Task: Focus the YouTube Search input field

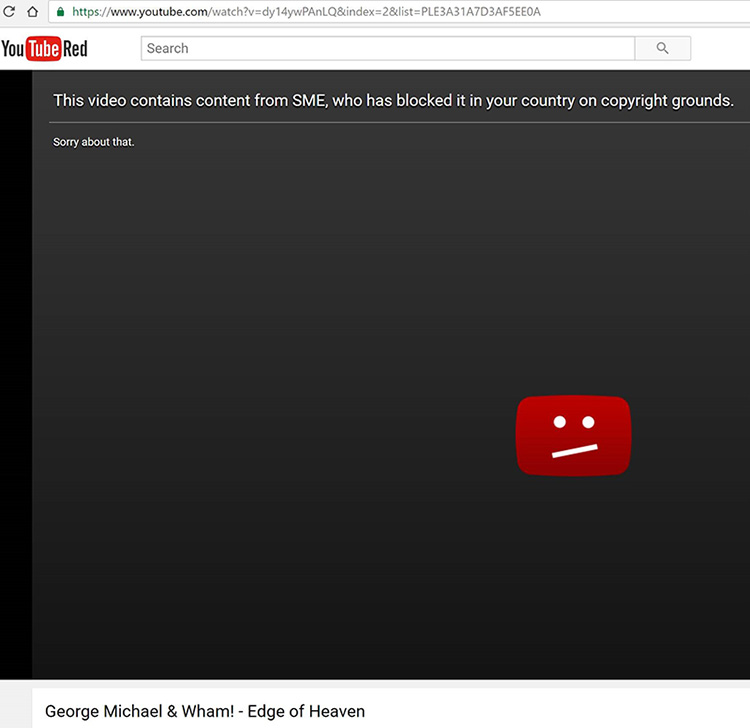Action: (387, 48)
